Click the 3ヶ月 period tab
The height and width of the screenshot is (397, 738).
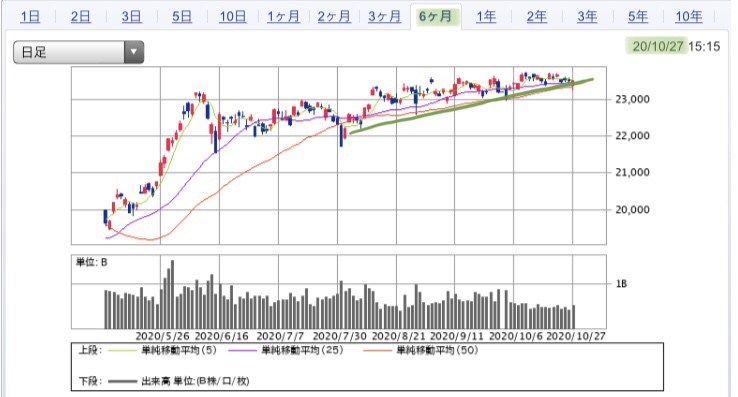coord(385,17)
